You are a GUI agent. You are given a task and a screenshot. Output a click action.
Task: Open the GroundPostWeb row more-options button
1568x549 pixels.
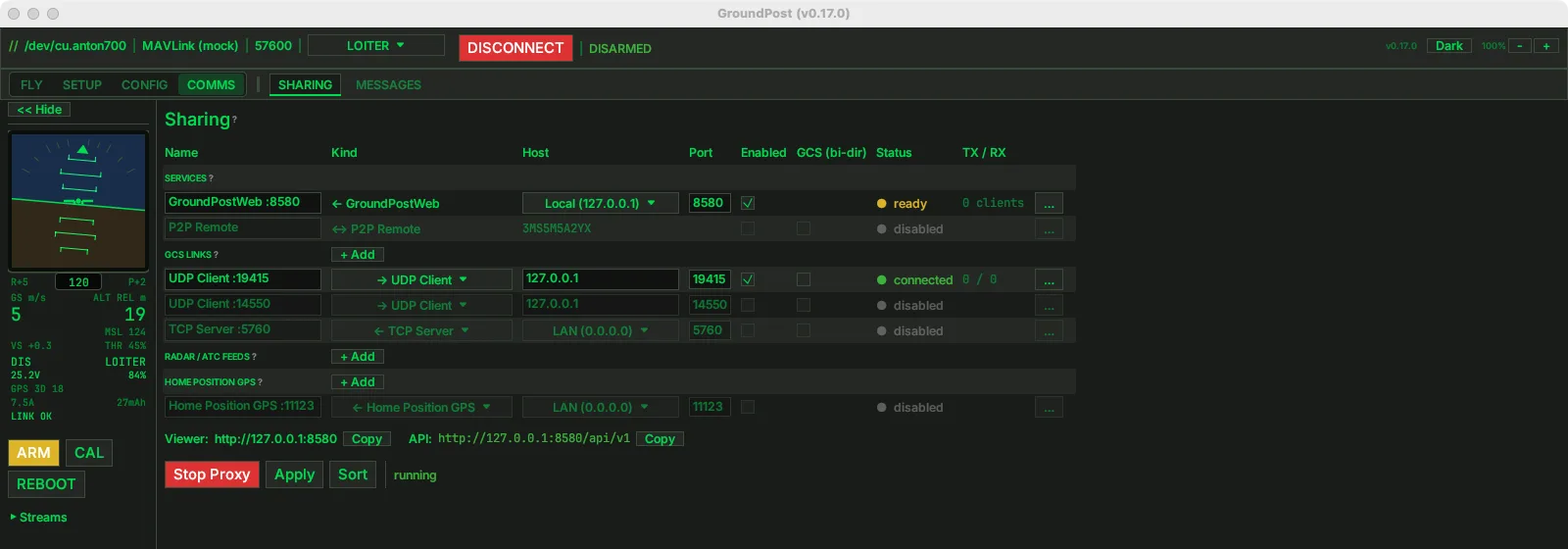click(x=1049, y=203)
